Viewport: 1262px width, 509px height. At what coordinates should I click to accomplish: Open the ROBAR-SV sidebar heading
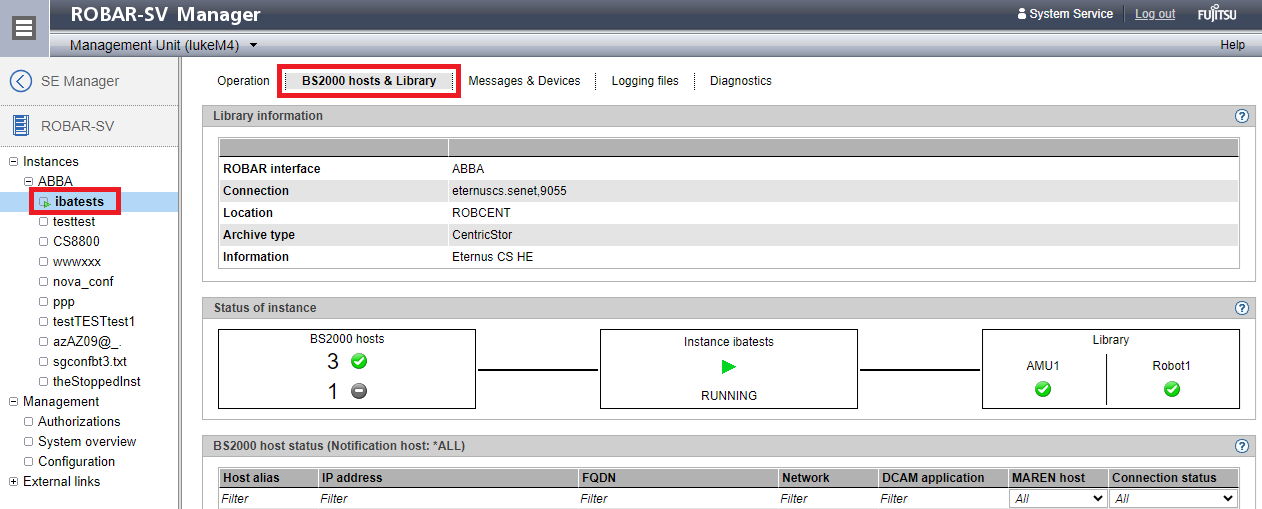pos(78,126)
